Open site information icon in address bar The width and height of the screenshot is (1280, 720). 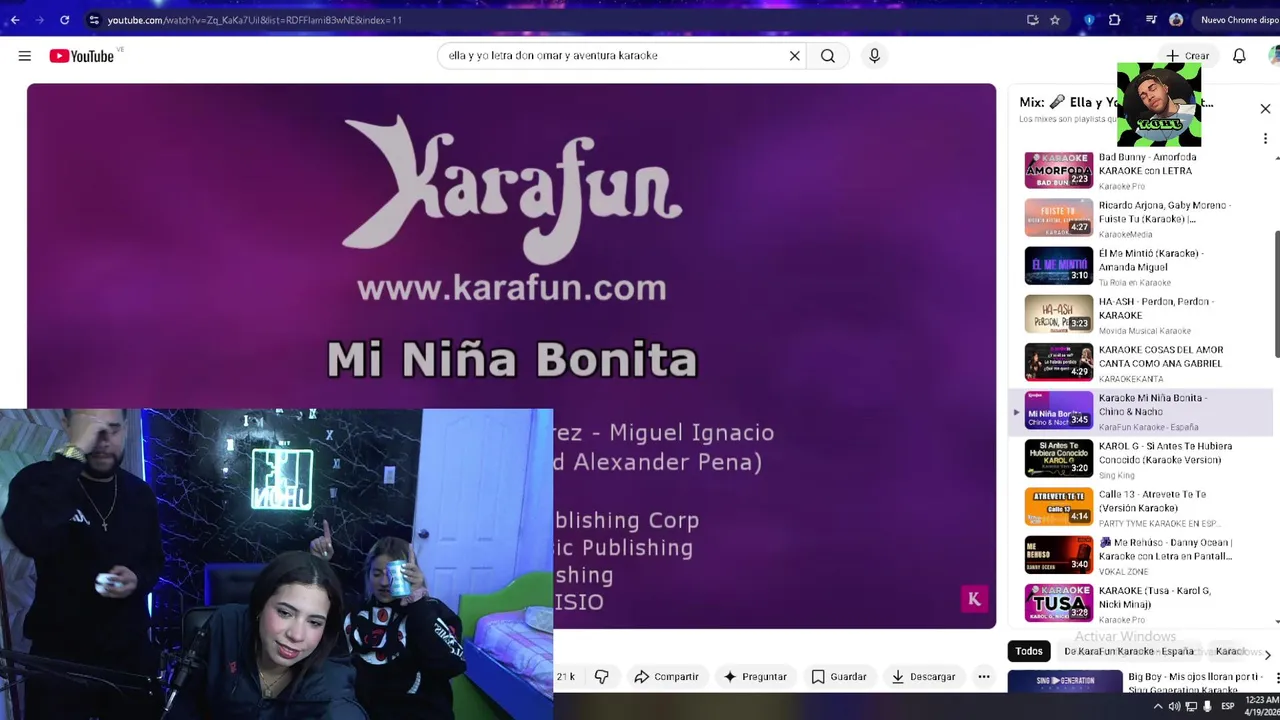[x=94, y=20]
